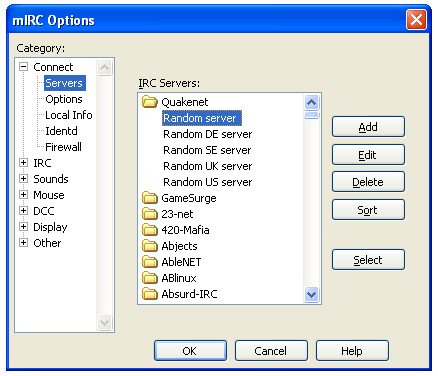Select the Sounds tree label
The height and width of the screenshot is (376, 438).
tap(51, 179)
